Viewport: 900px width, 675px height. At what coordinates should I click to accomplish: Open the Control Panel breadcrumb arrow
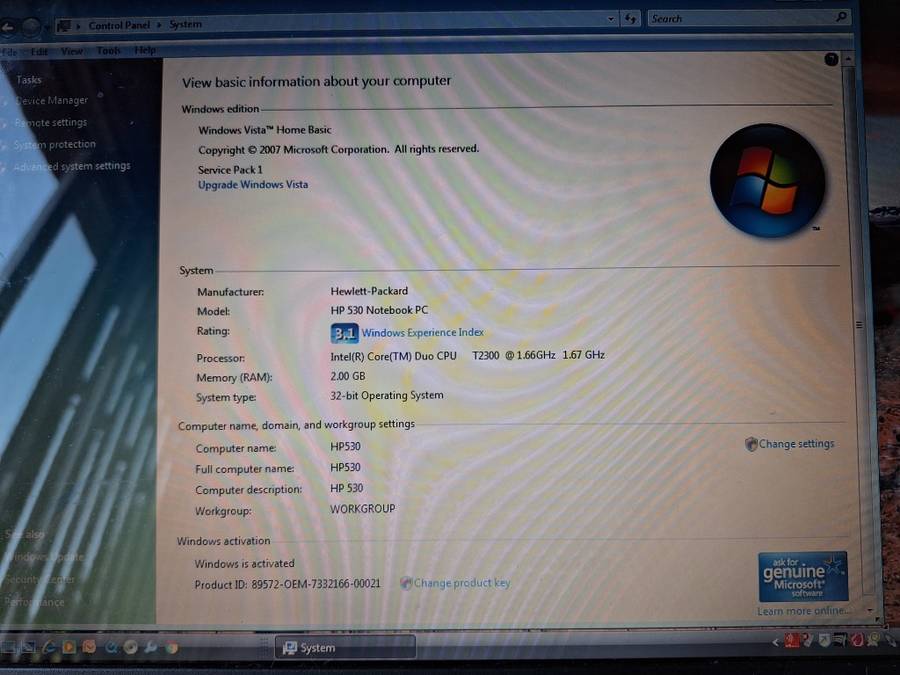(79, 25)
